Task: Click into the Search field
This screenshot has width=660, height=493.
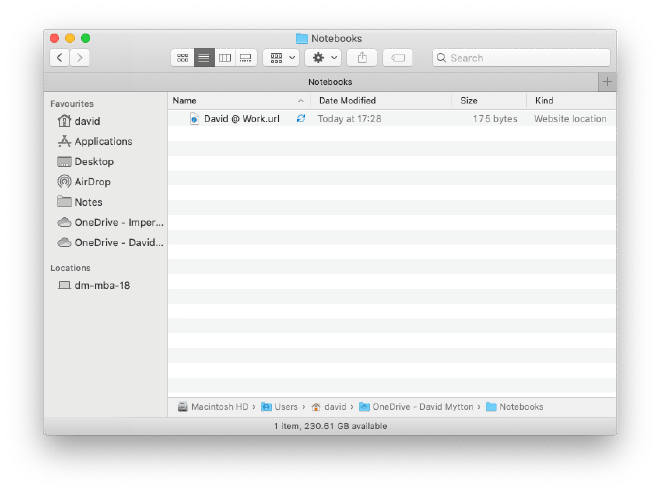Action: pyautogui.click(x=521, y=58)
